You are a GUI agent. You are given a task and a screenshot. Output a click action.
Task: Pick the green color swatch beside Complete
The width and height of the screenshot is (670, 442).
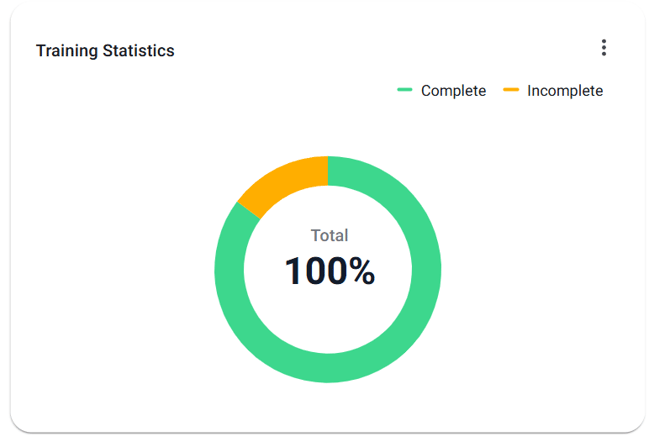(405, 90)
